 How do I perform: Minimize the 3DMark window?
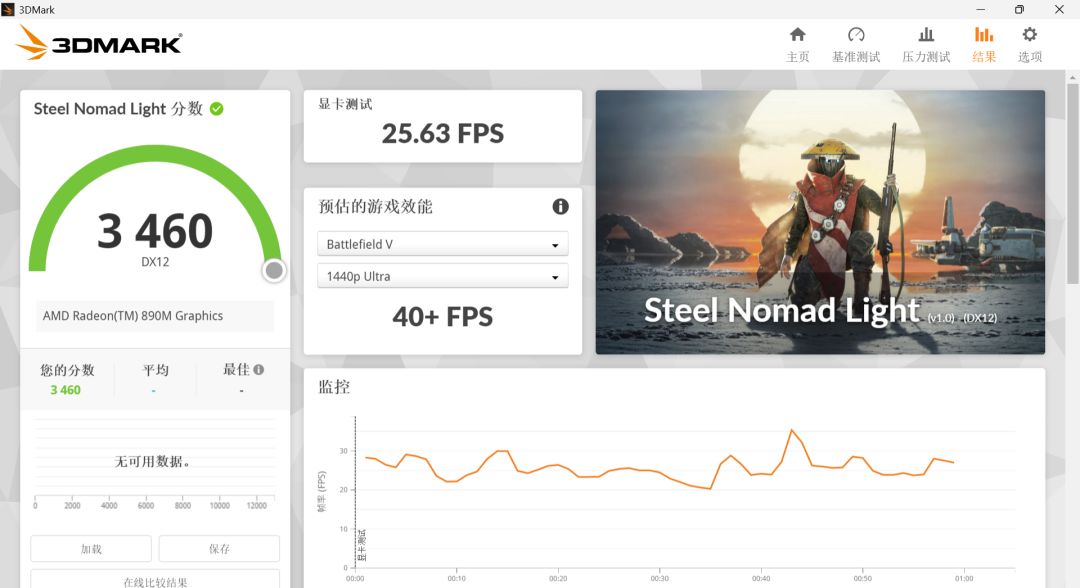[x=981, y=10]
